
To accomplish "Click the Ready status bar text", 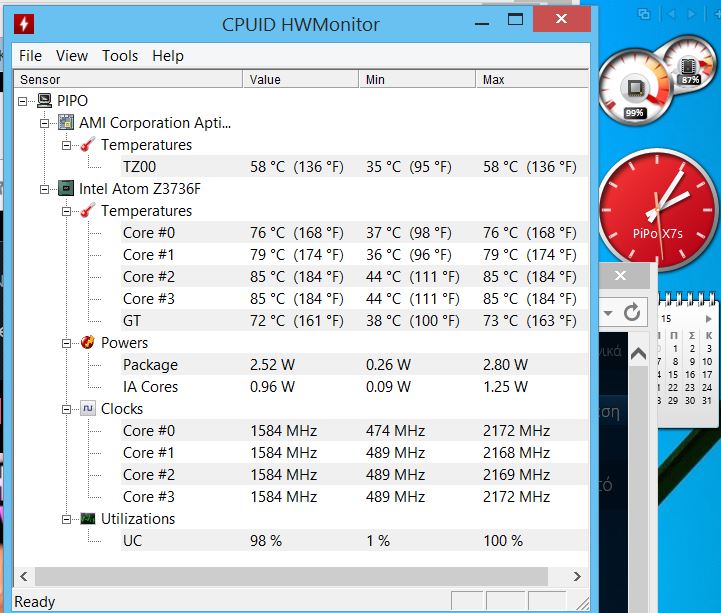I will click(x=34, y=602).
